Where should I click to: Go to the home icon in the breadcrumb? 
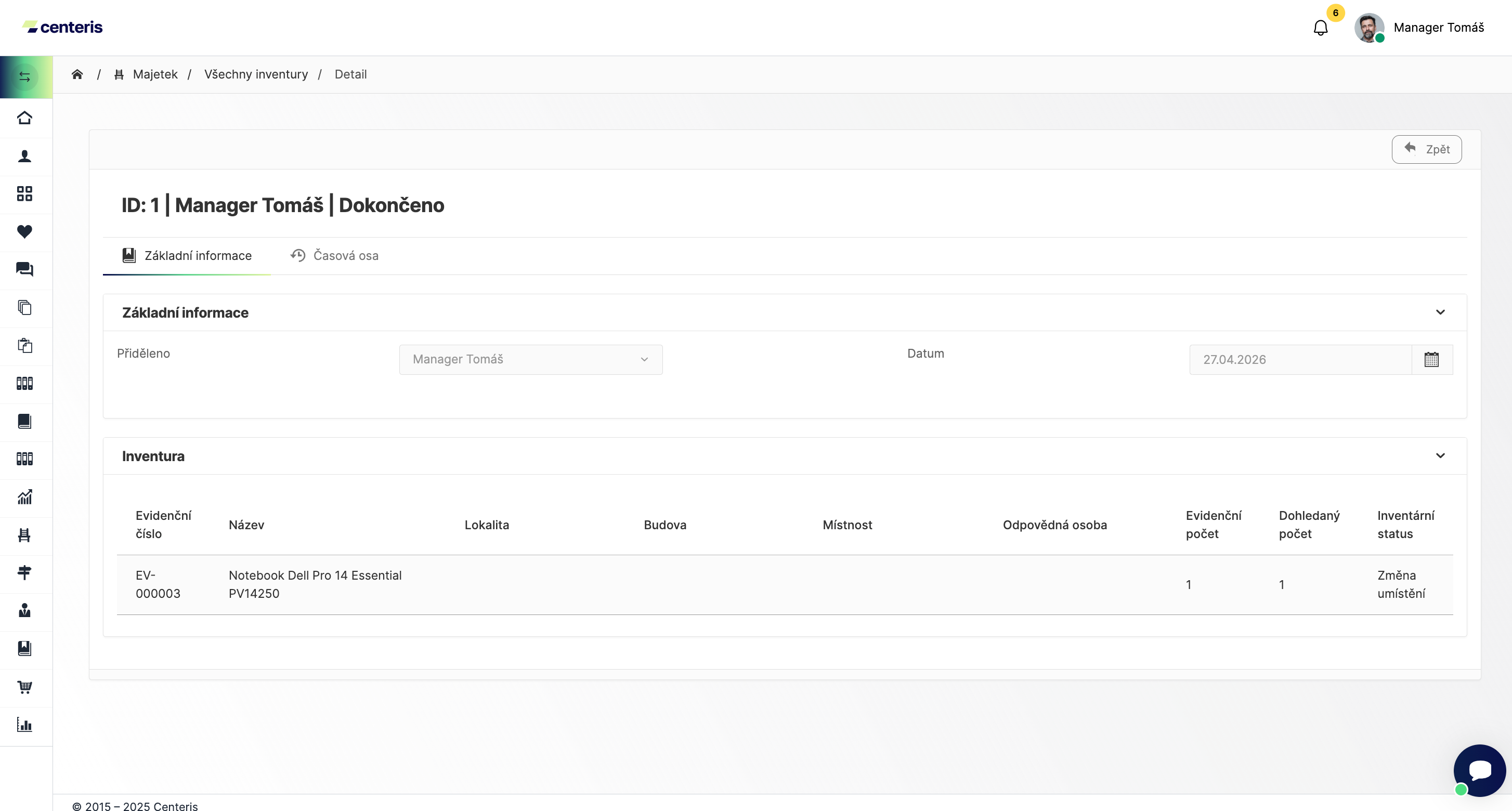click(77, 74)
